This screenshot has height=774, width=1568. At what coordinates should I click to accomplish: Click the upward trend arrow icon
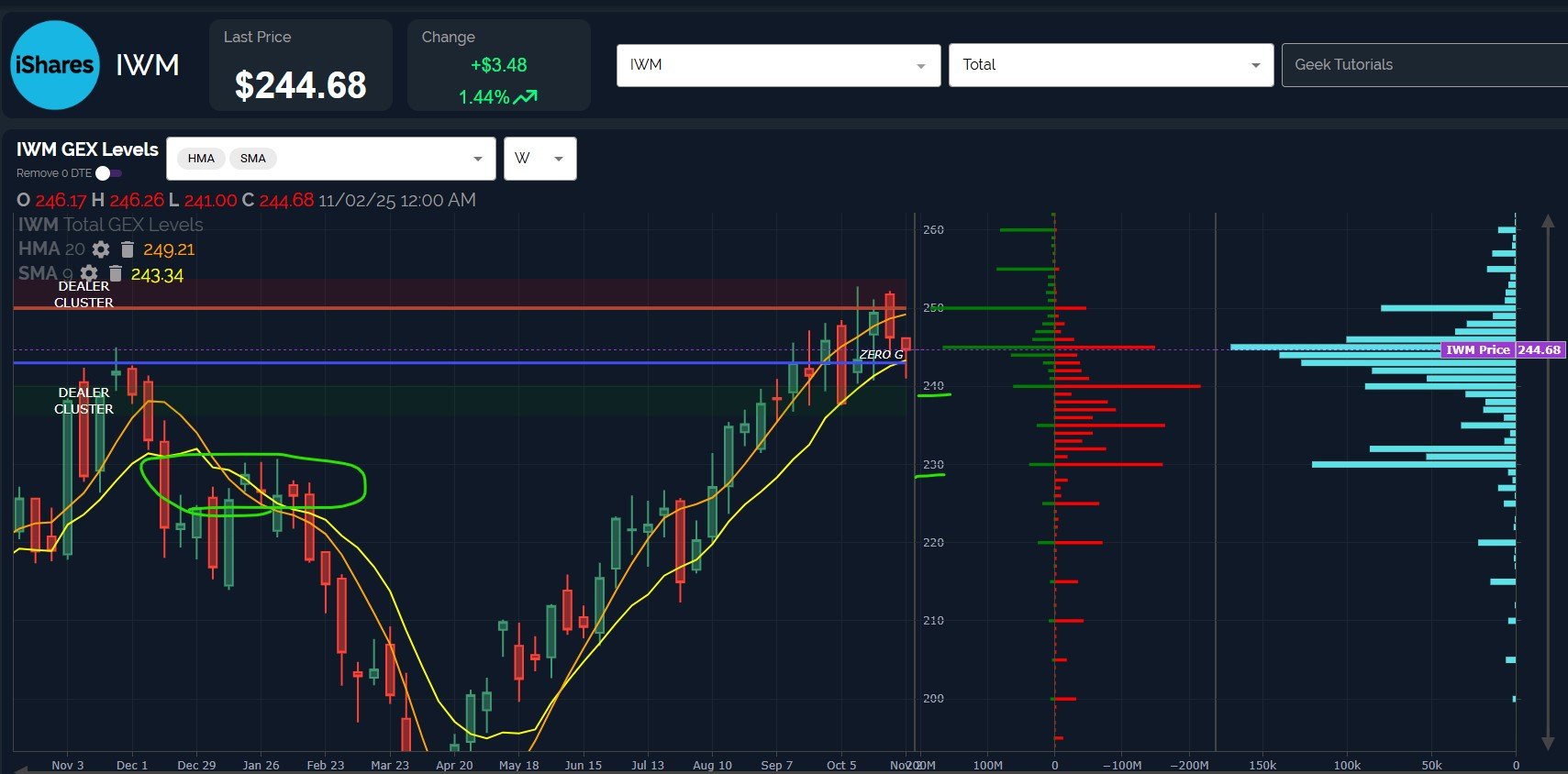click(526, 97)
